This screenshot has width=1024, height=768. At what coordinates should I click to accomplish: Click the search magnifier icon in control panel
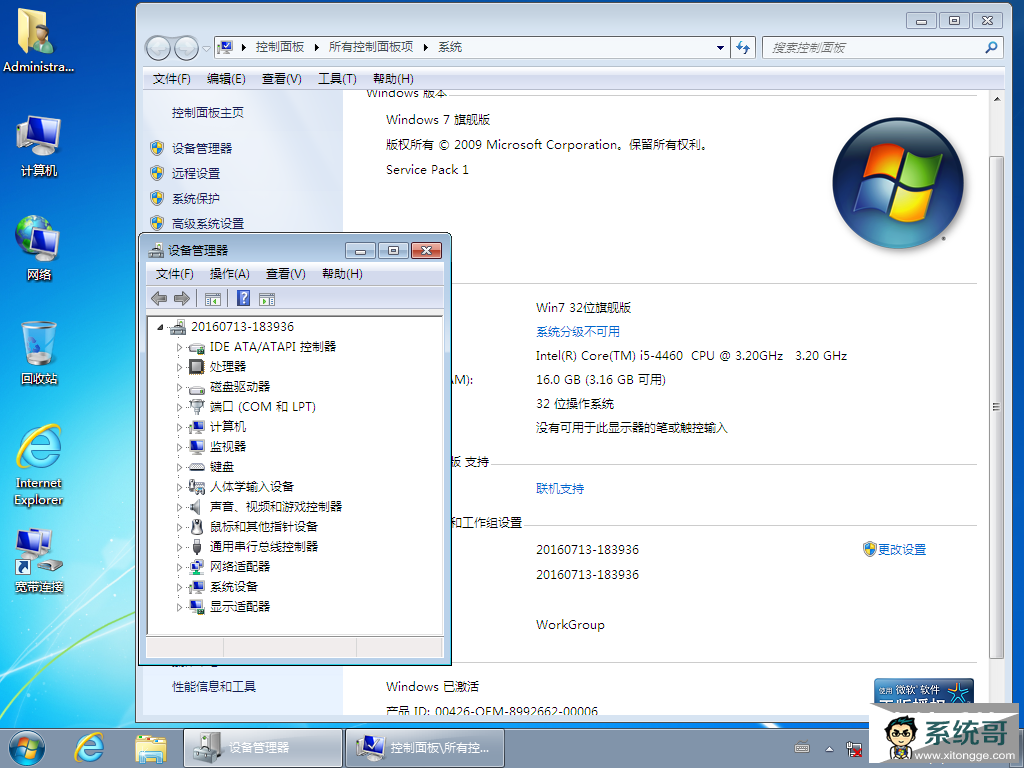point(991,47)
